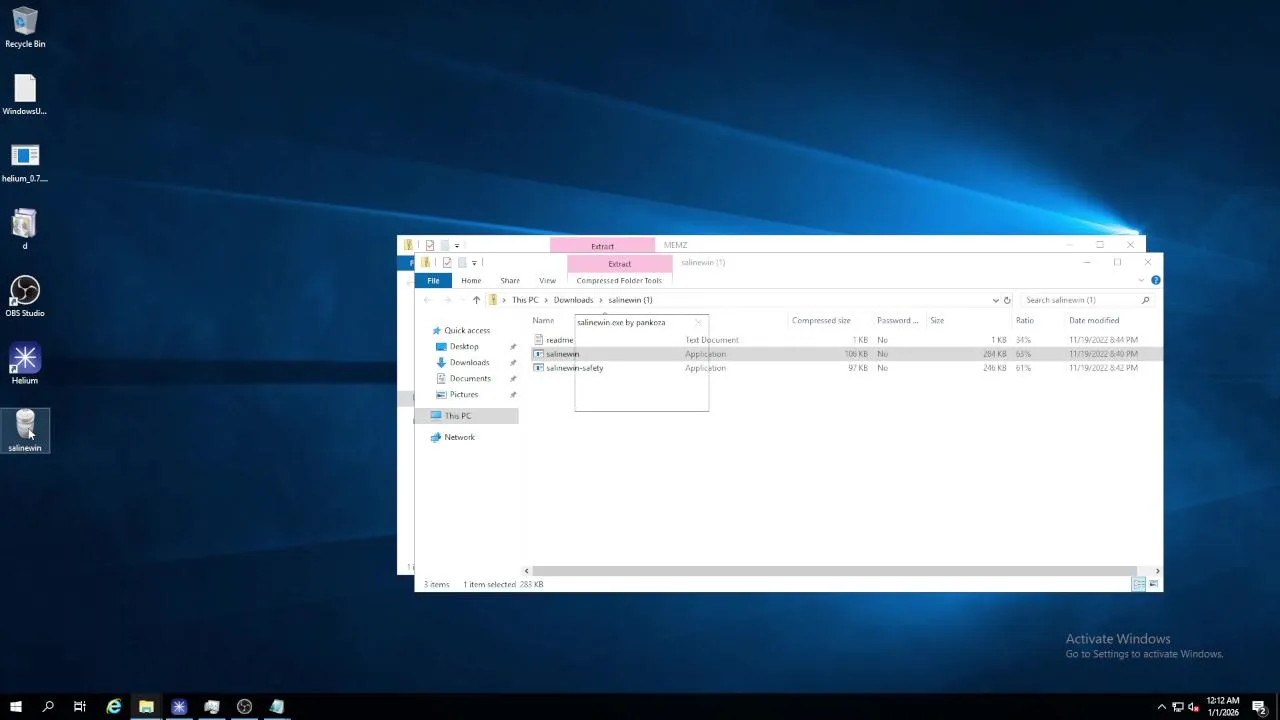The image size is (1280, 720).
Task: Select the salinewin-safety file name
Action: coord(575,368)
